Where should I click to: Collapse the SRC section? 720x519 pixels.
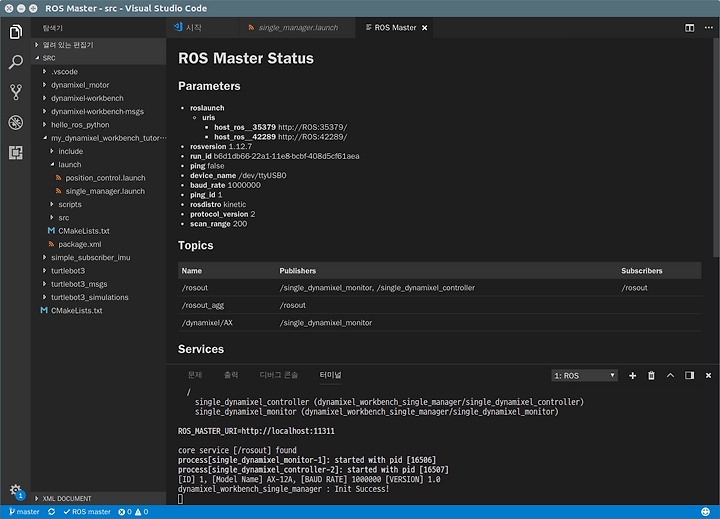[x=98, y=58]
